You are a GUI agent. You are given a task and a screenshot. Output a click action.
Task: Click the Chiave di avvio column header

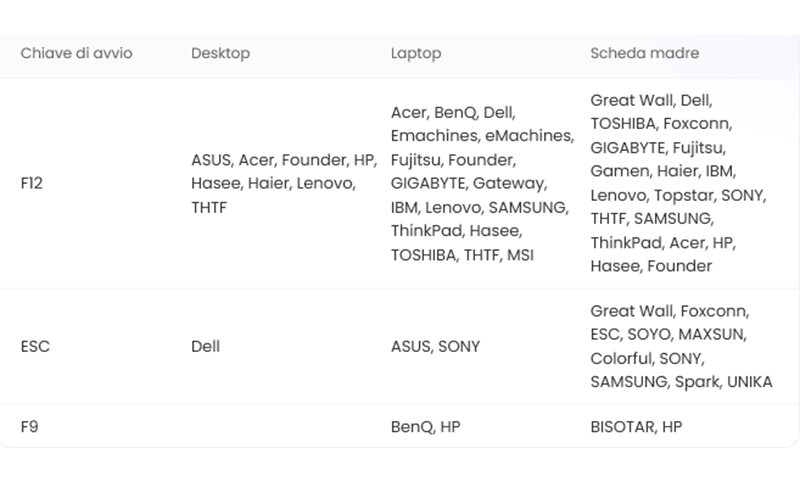click(77, 53)
